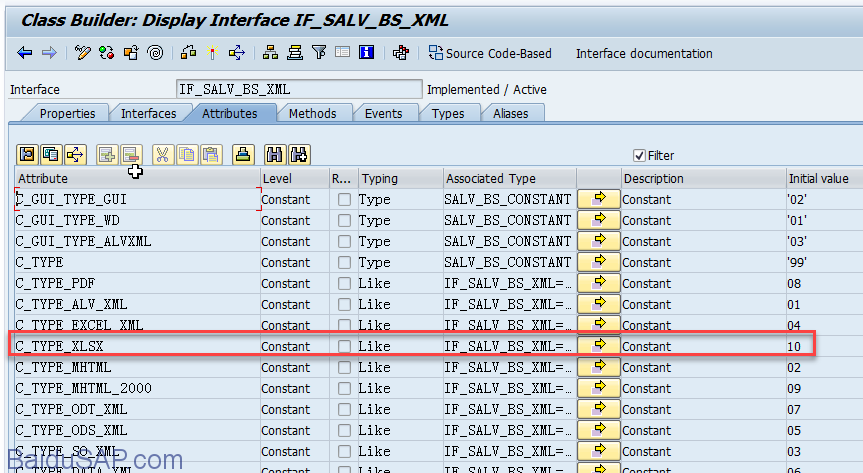Select the C_TYPE_EXCEL_XML attribute cell
The width and height of the screenshot is (863, 473).
point(137,325)
